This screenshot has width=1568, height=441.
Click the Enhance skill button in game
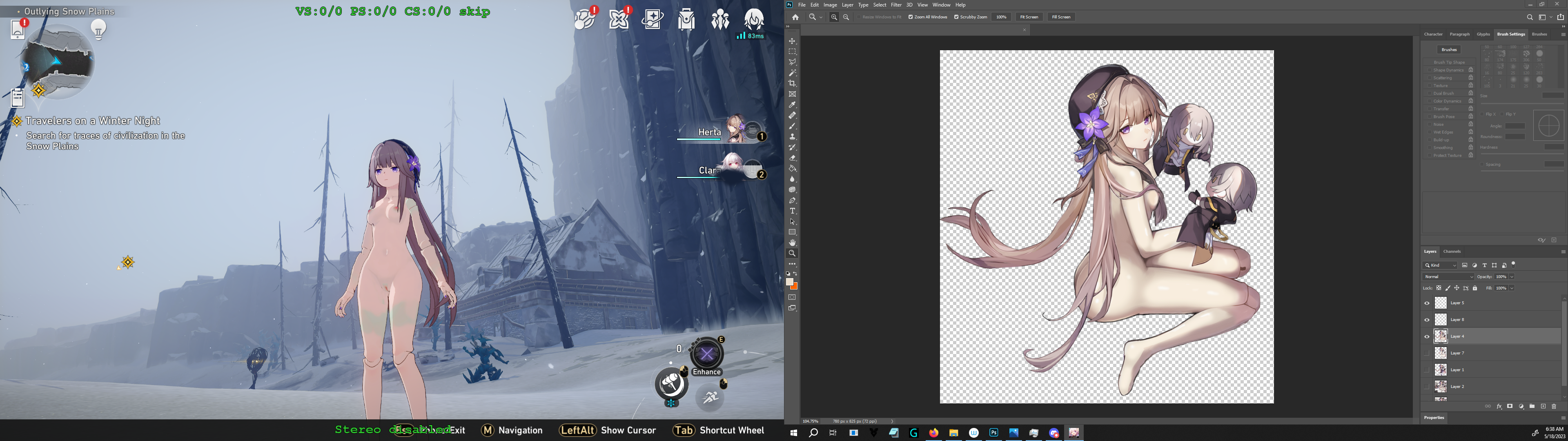(x=707, y=354)
